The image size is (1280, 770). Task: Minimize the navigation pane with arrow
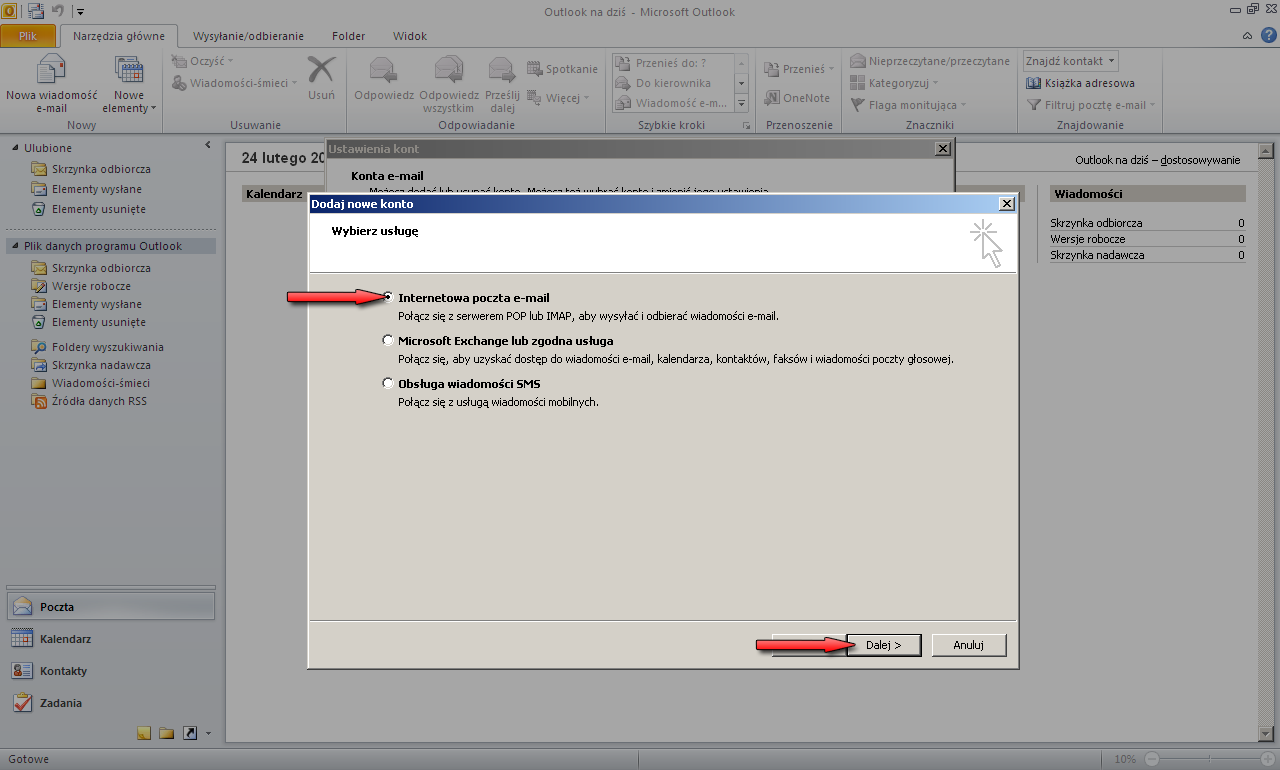coord(208,146)
